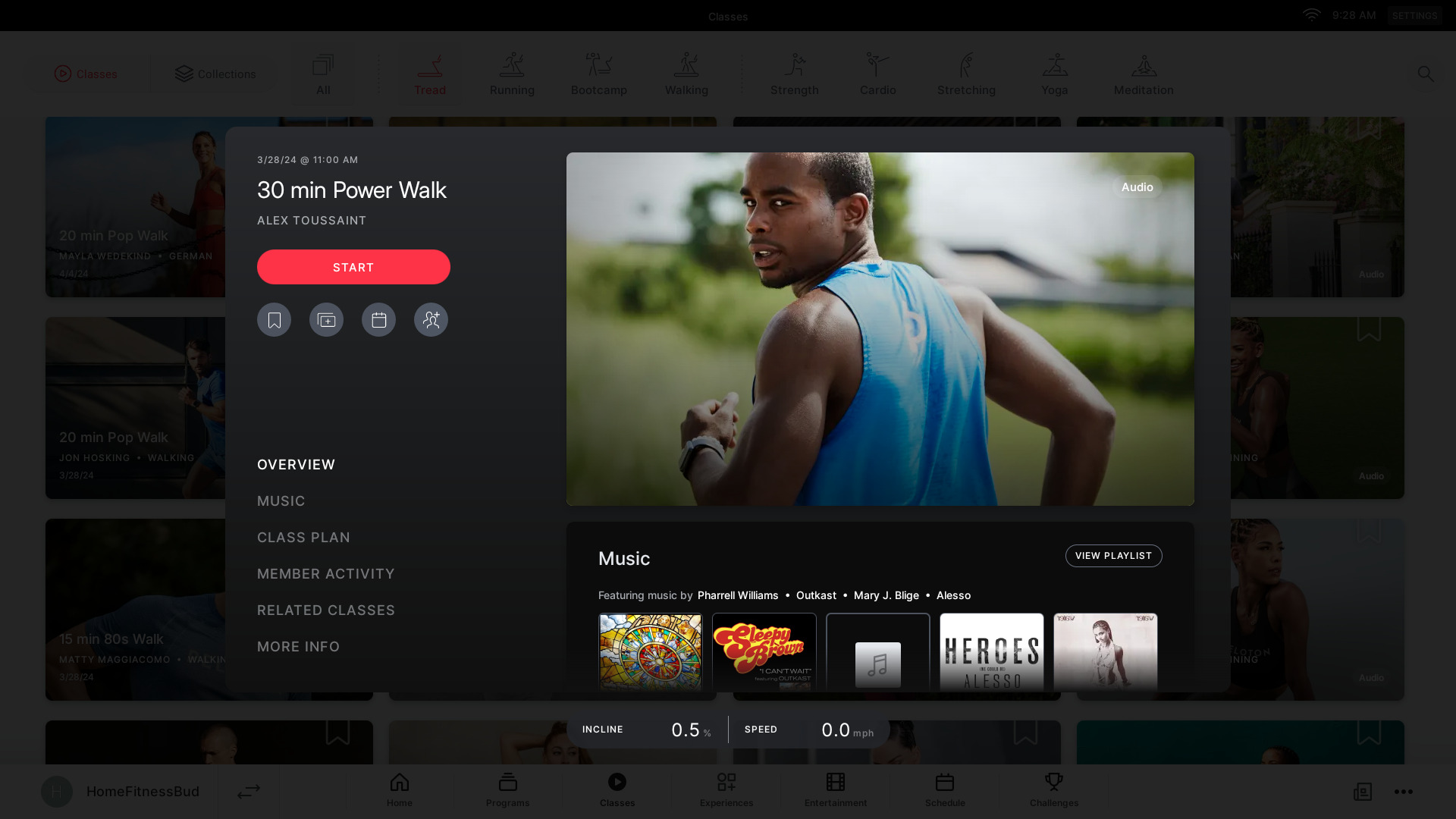
Task: Add the class to a stack
Action: pyautogui.click(x=326, y=319)
